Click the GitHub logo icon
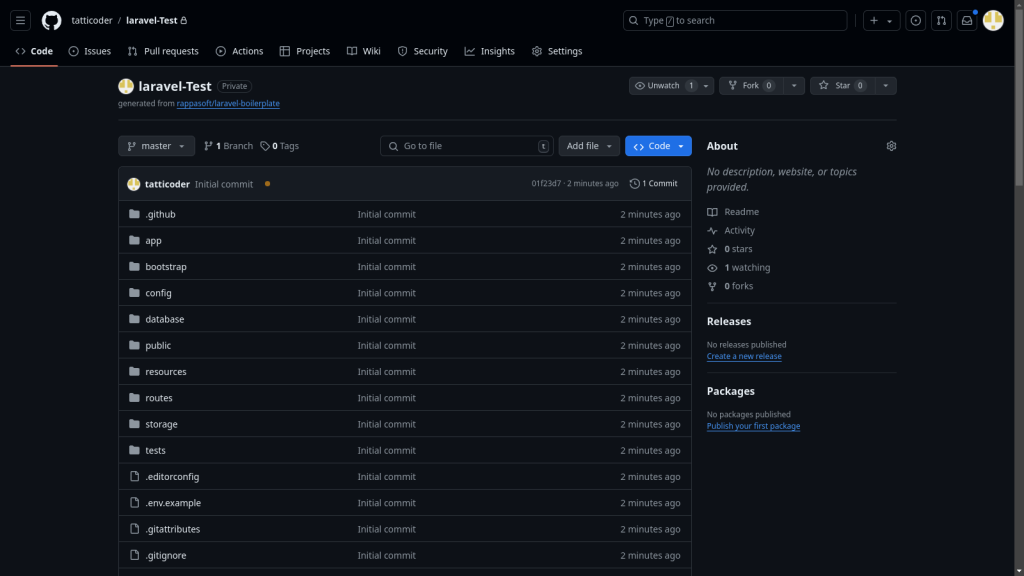Image resolution: width=1024 pixels, height=576 pixels. click(x=51, y=21)
